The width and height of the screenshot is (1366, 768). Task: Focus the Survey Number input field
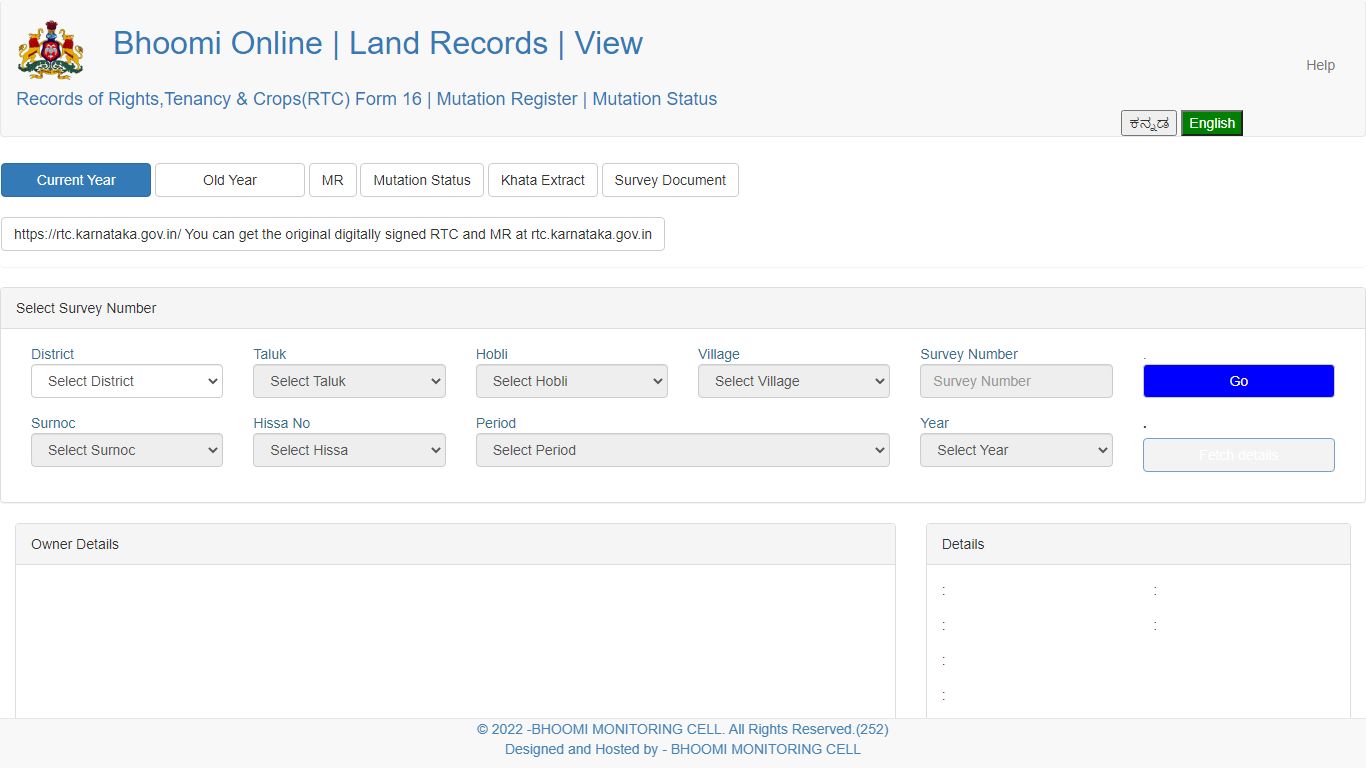[x=1016, y=381]
